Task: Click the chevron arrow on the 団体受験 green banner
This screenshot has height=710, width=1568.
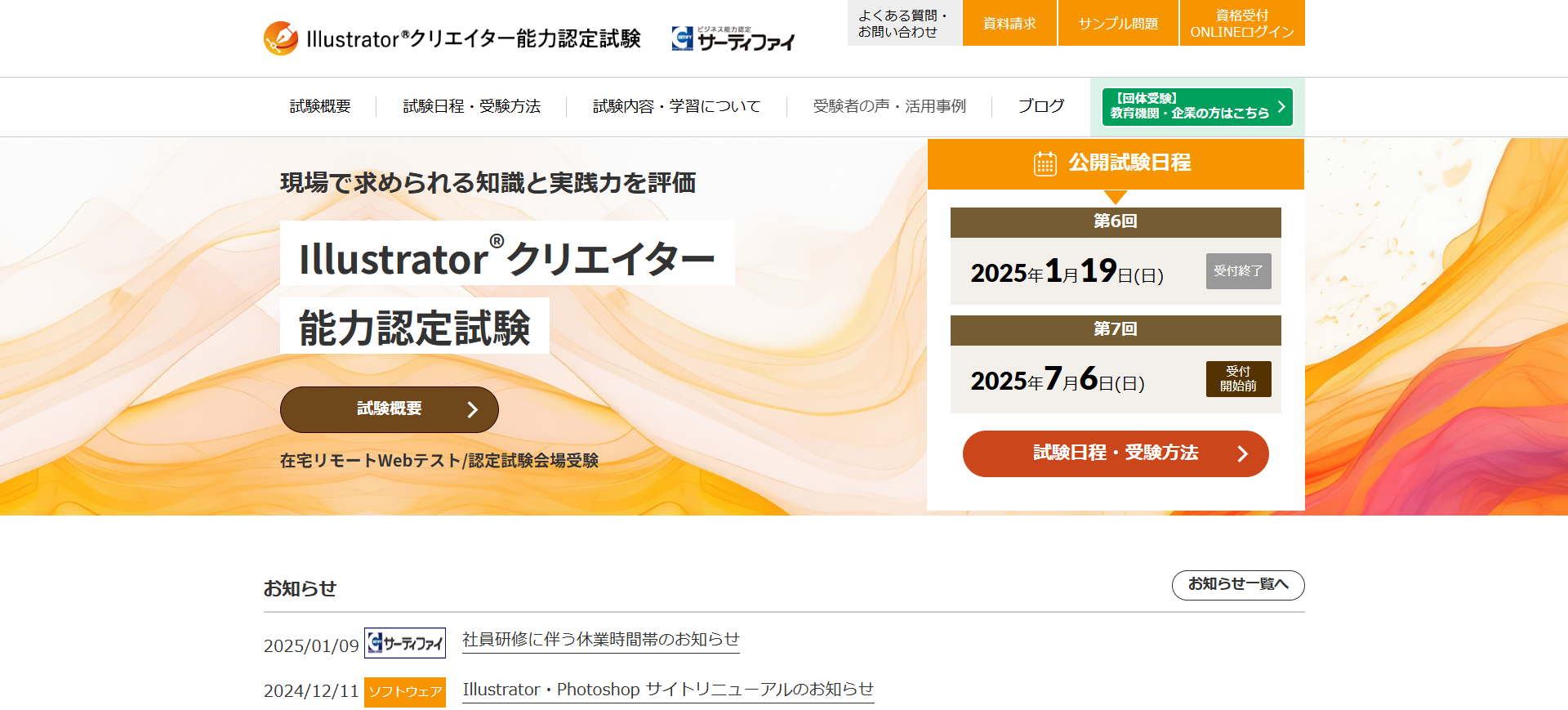Action: pos(1281,107)
